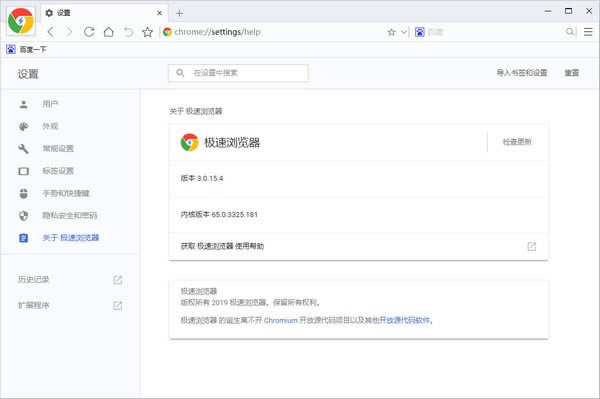Minimize the browser window

[x=548, y=11]
